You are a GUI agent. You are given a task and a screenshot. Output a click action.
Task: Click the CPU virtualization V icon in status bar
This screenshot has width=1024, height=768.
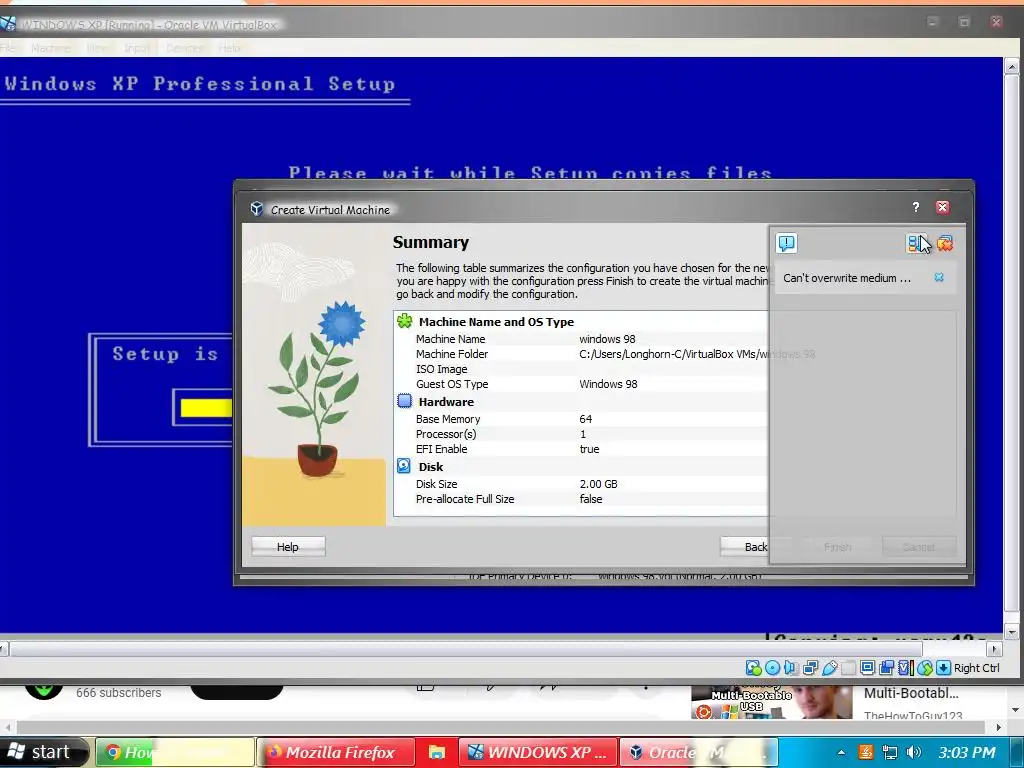[905, 667]
